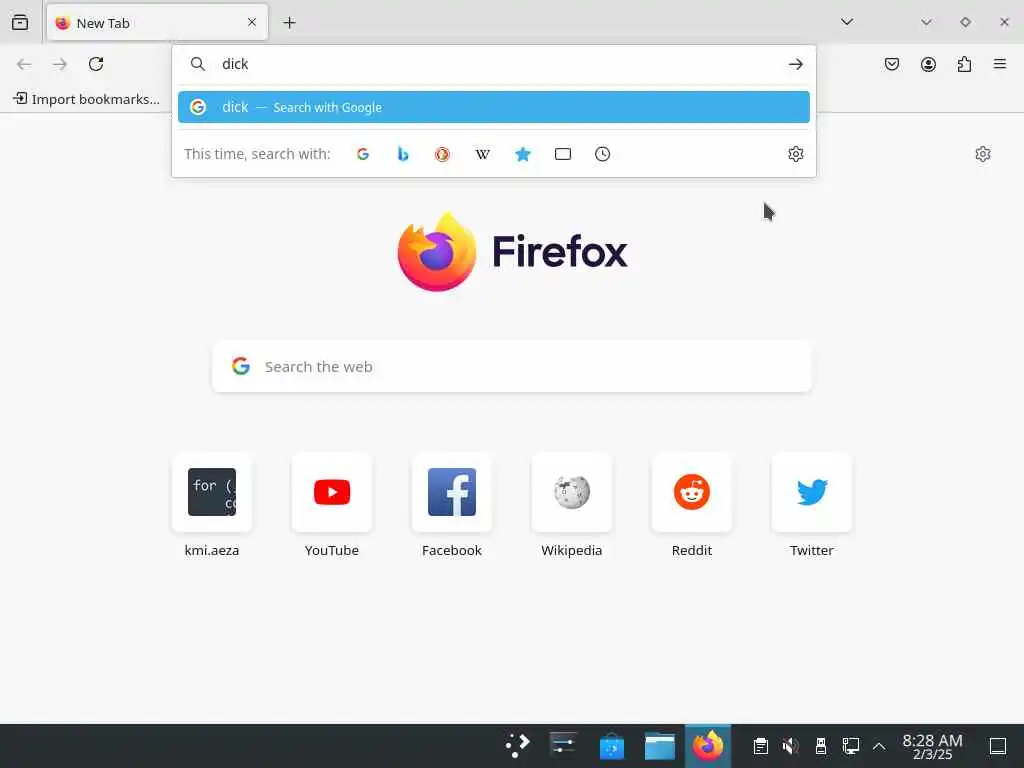Select the New Tab browser tab
This screenshot has height=768, width=1024.
157,23
